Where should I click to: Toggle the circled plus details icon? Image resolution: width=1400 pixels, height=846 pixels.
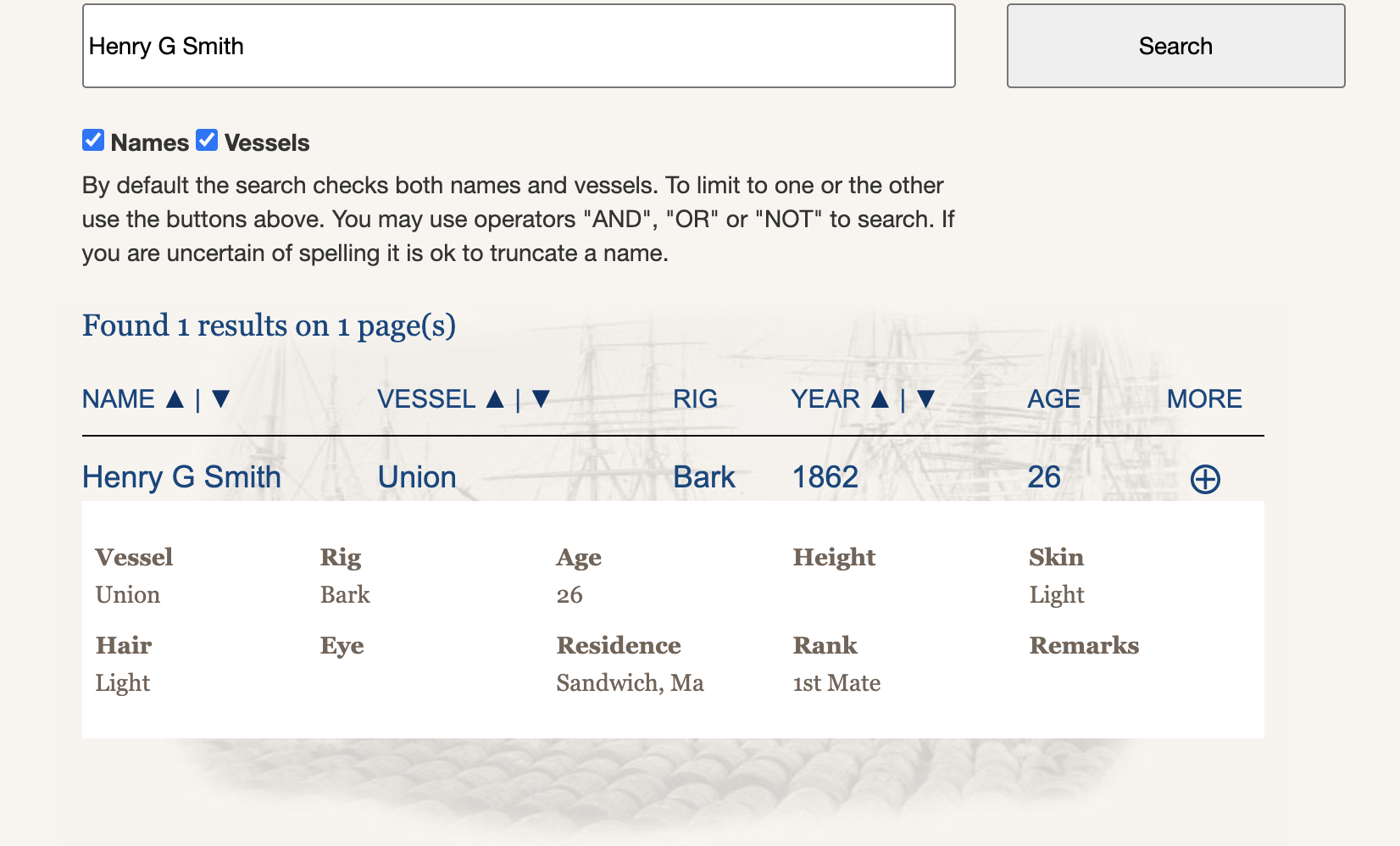coord(1205,479)
